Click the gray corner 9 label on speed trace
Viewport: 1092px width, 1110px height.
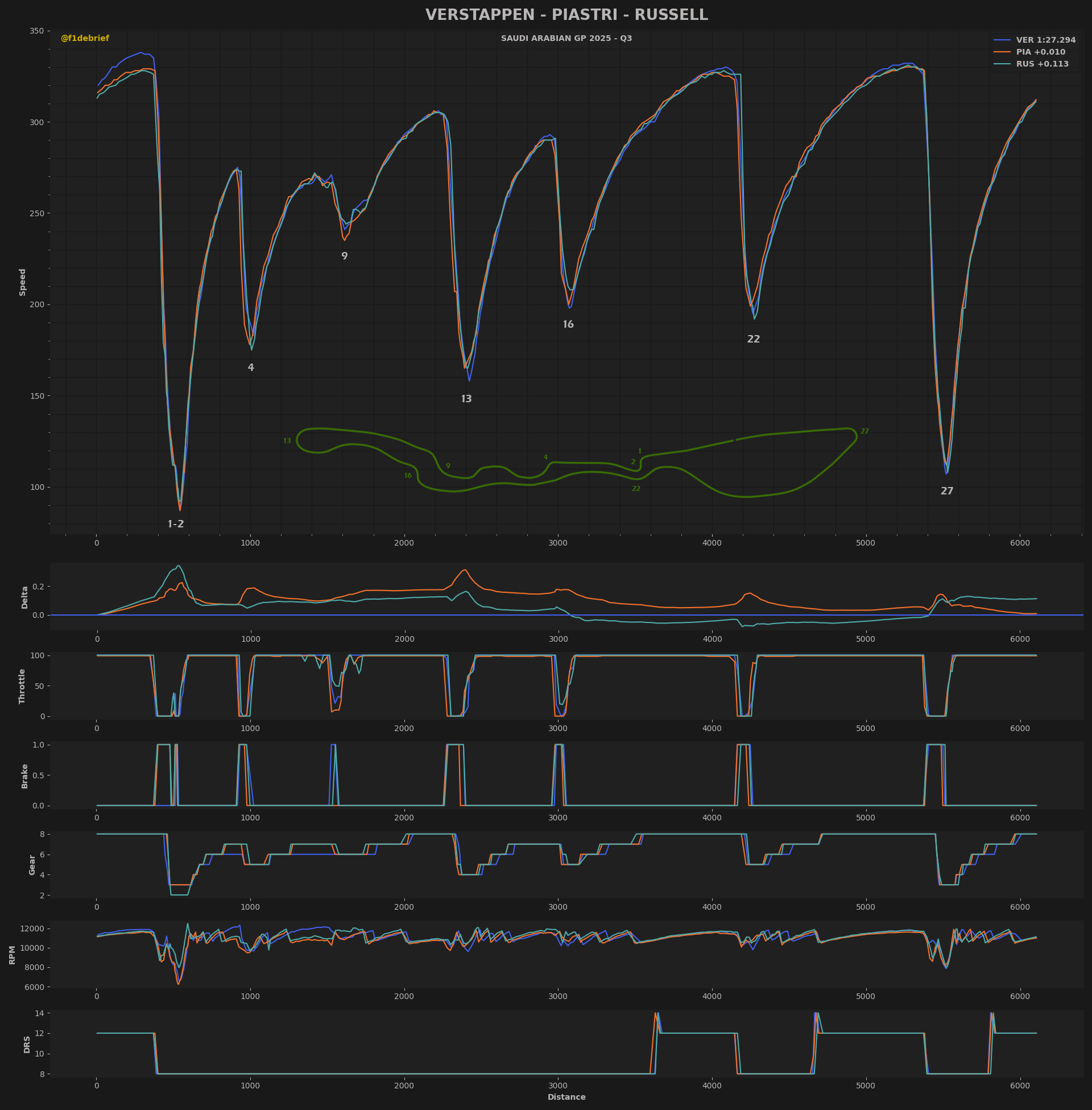[345, 257]
